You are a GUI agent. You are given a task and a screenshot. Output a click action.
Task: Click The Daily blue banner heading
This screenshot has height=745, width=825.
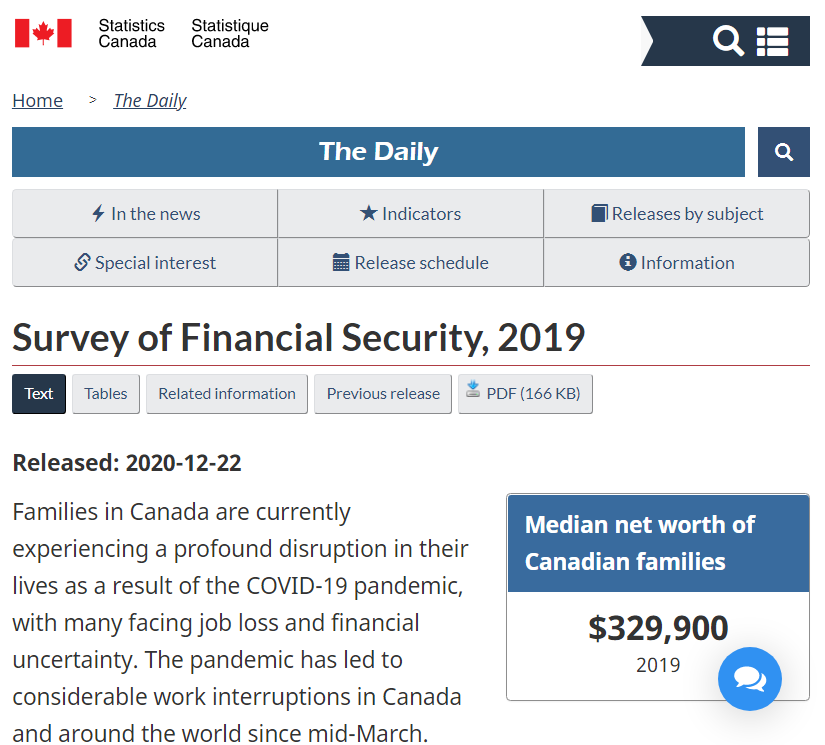tap(378, 152)
